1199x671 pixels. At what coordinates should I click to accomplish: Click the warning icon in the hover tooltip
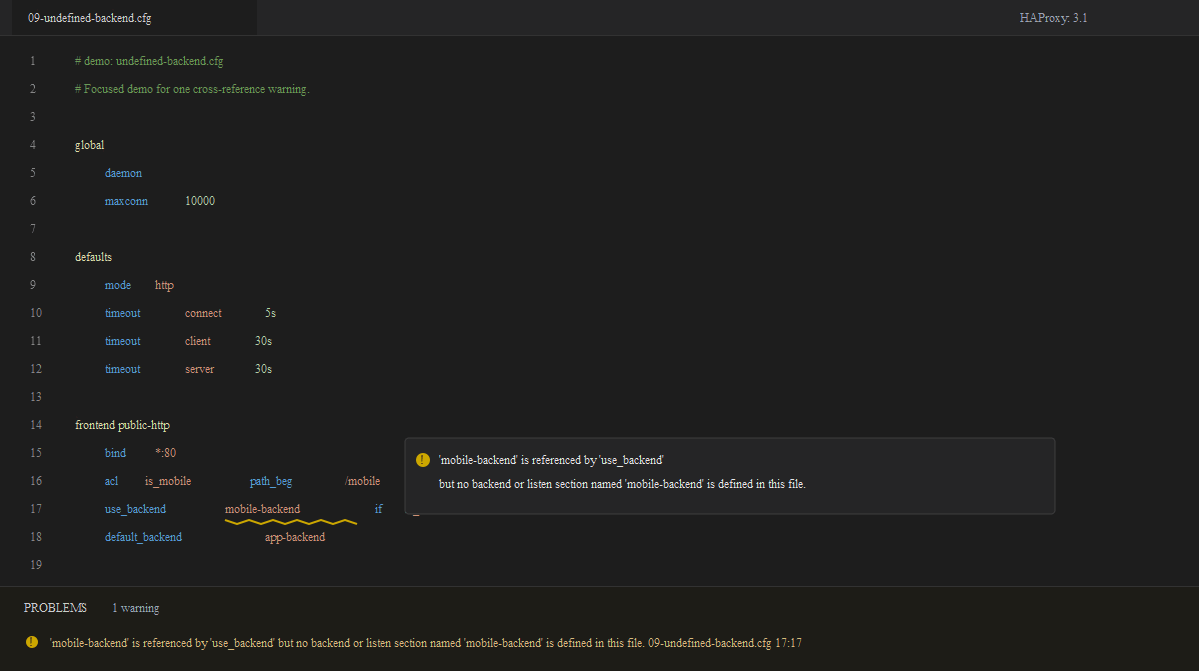(423, 460)
